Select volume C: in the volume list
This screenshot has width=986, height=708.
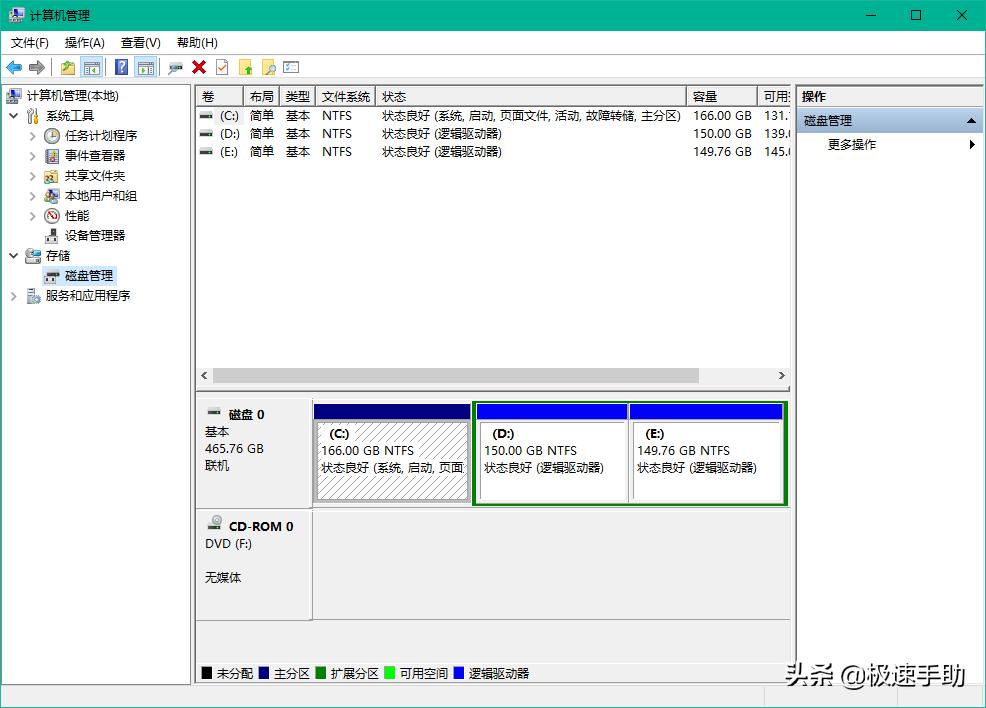tap(227, 115)
